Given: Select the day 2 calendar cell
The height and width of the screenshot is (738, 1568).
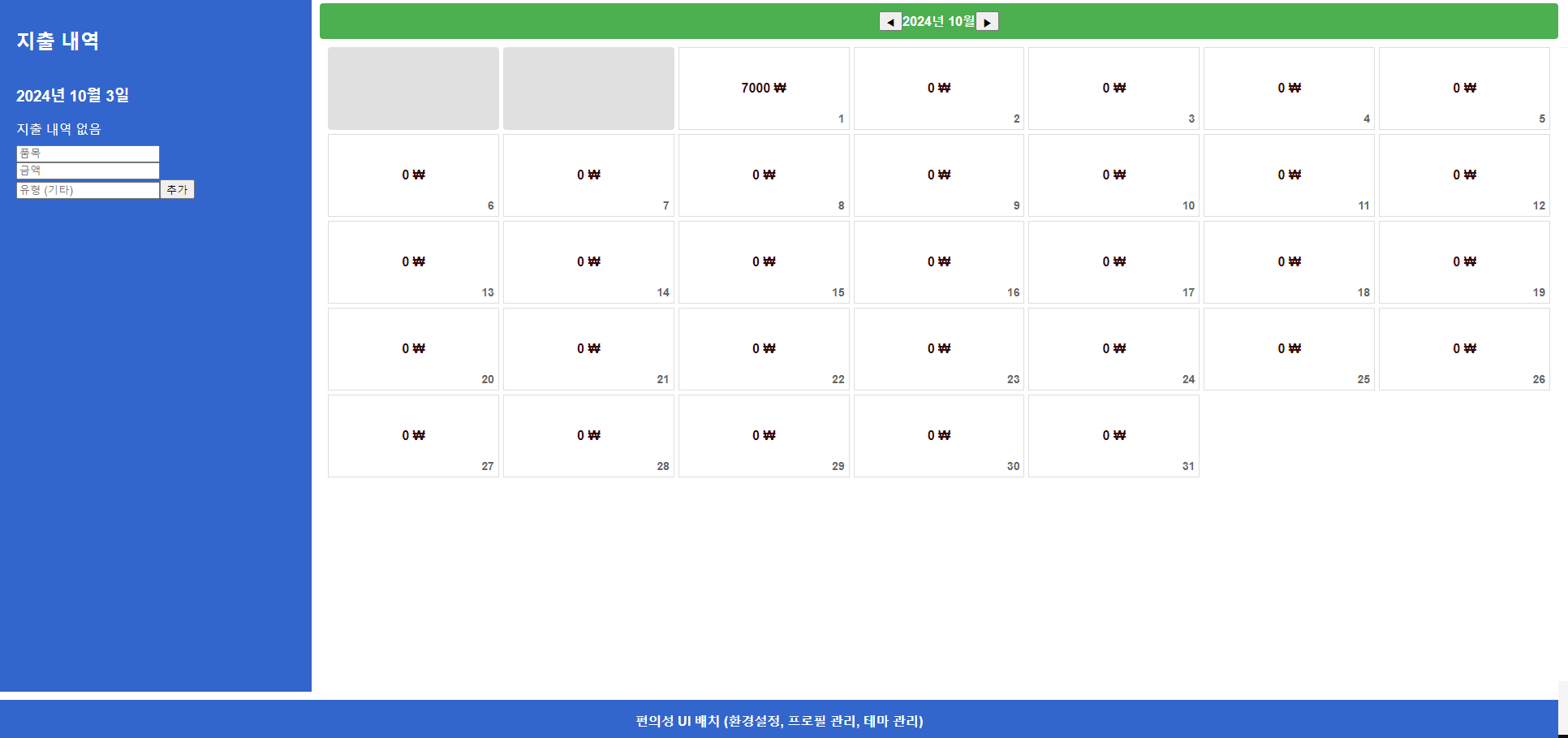Looking at the screenshot, I should (x=939, y=88).
